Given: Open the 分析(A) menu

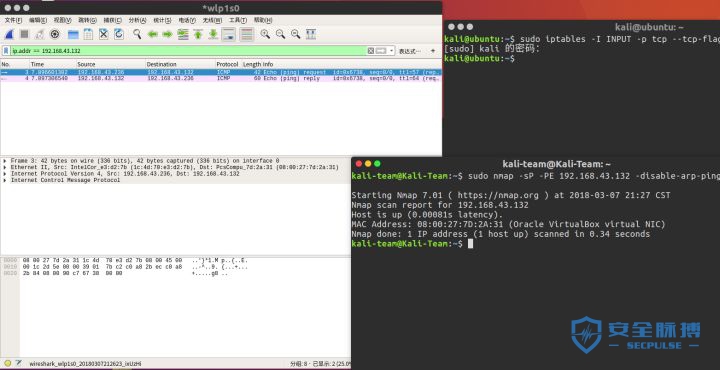Looking at the screenshot, I should point(137,20).
